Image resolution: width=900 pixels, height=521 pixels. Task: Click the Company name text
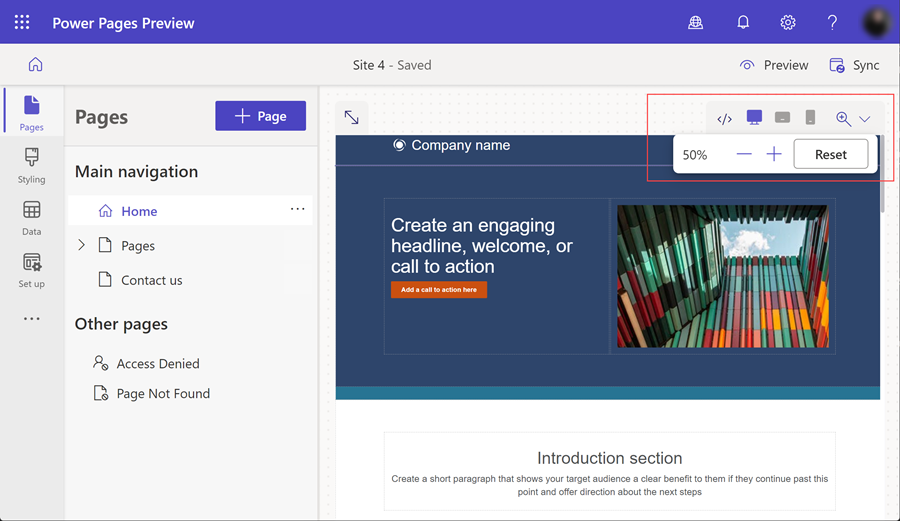point(460,145)
